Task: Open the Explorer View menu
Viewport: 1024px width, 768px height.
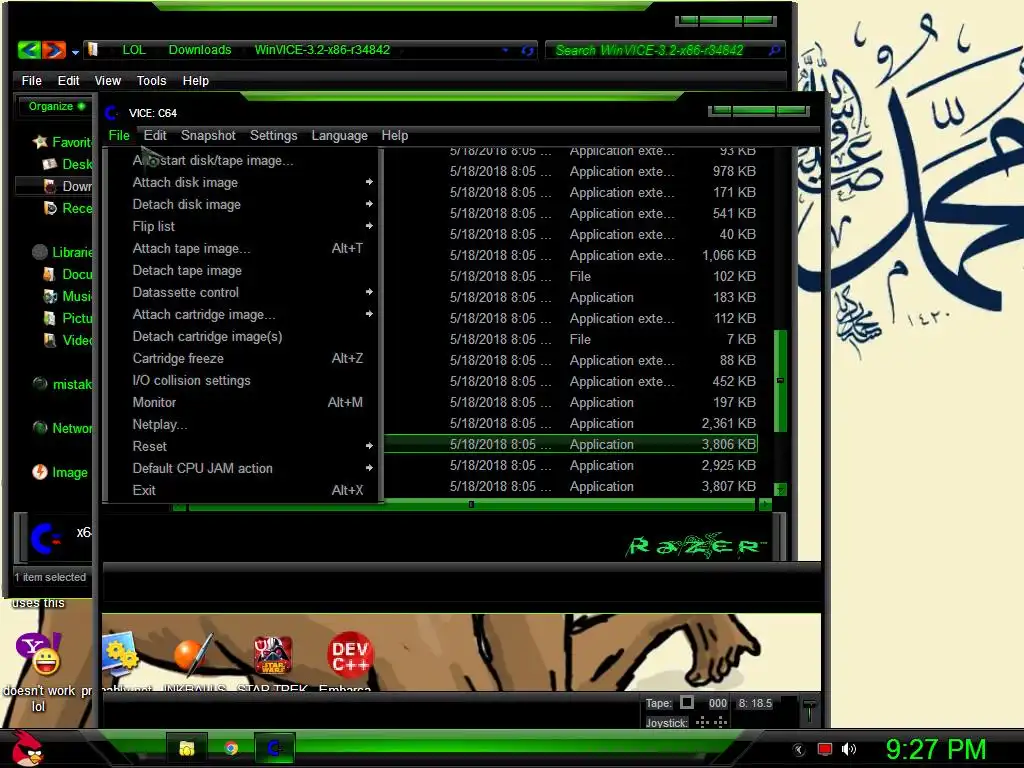Action: (108, 80)
